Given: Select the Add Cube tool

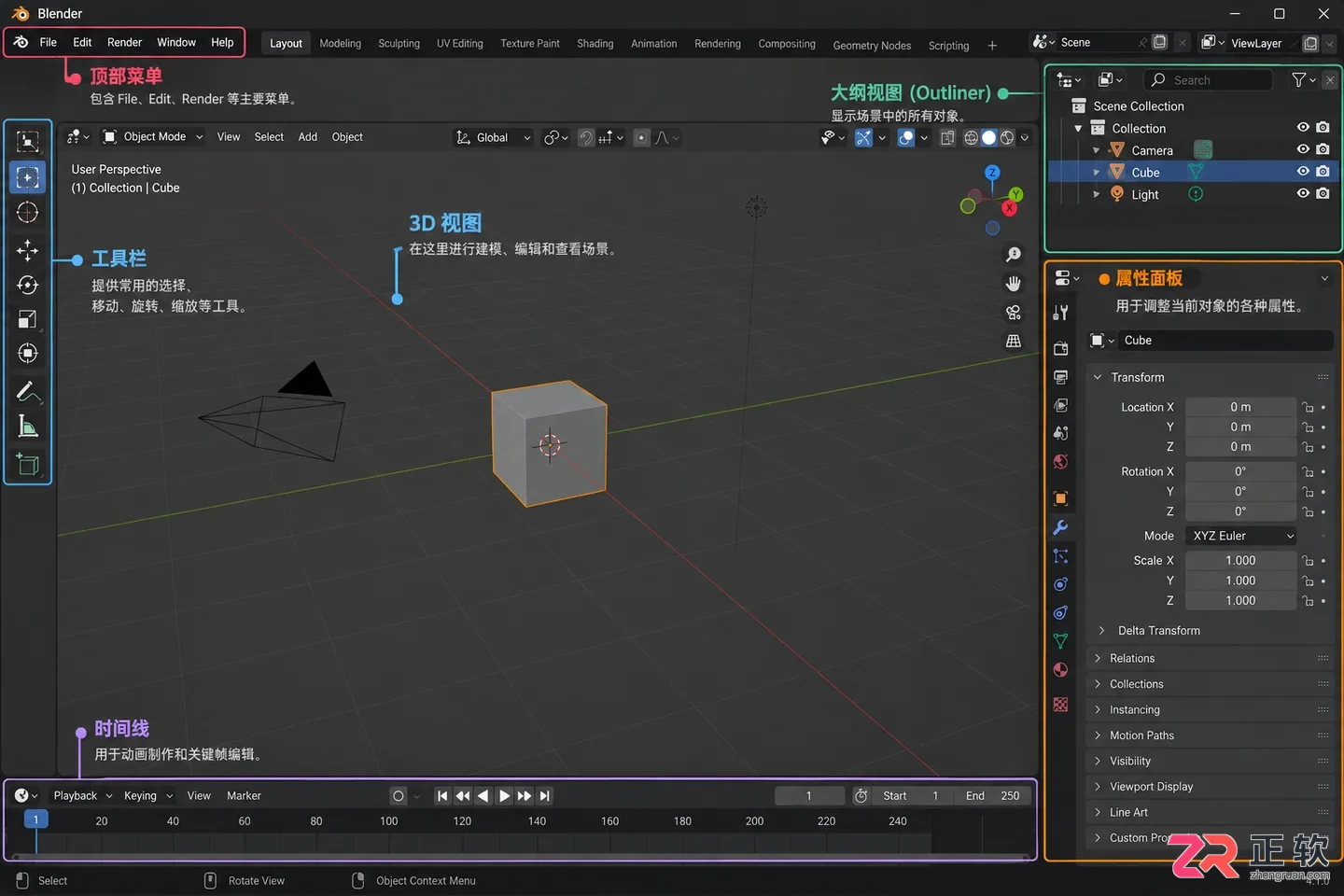Looking at the screenshot, I should [x=27, y=464].
